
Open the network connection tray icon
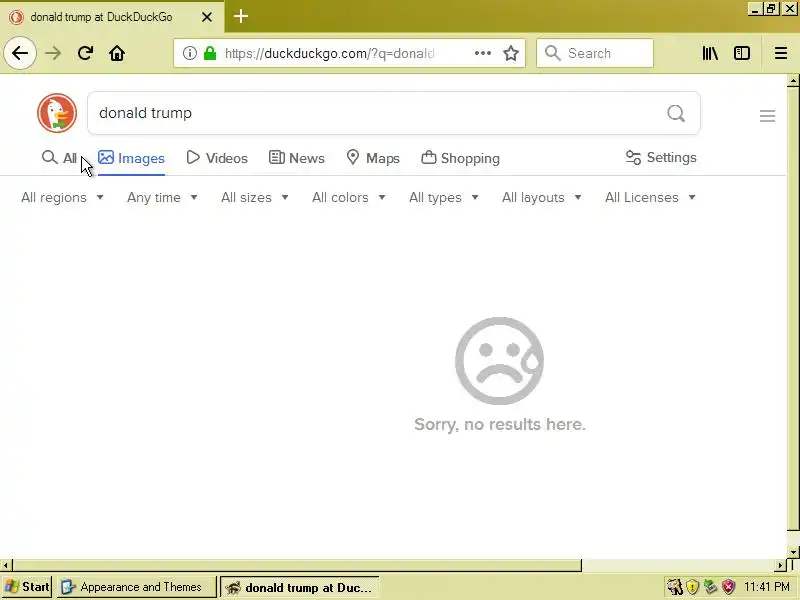click(710, 587)
